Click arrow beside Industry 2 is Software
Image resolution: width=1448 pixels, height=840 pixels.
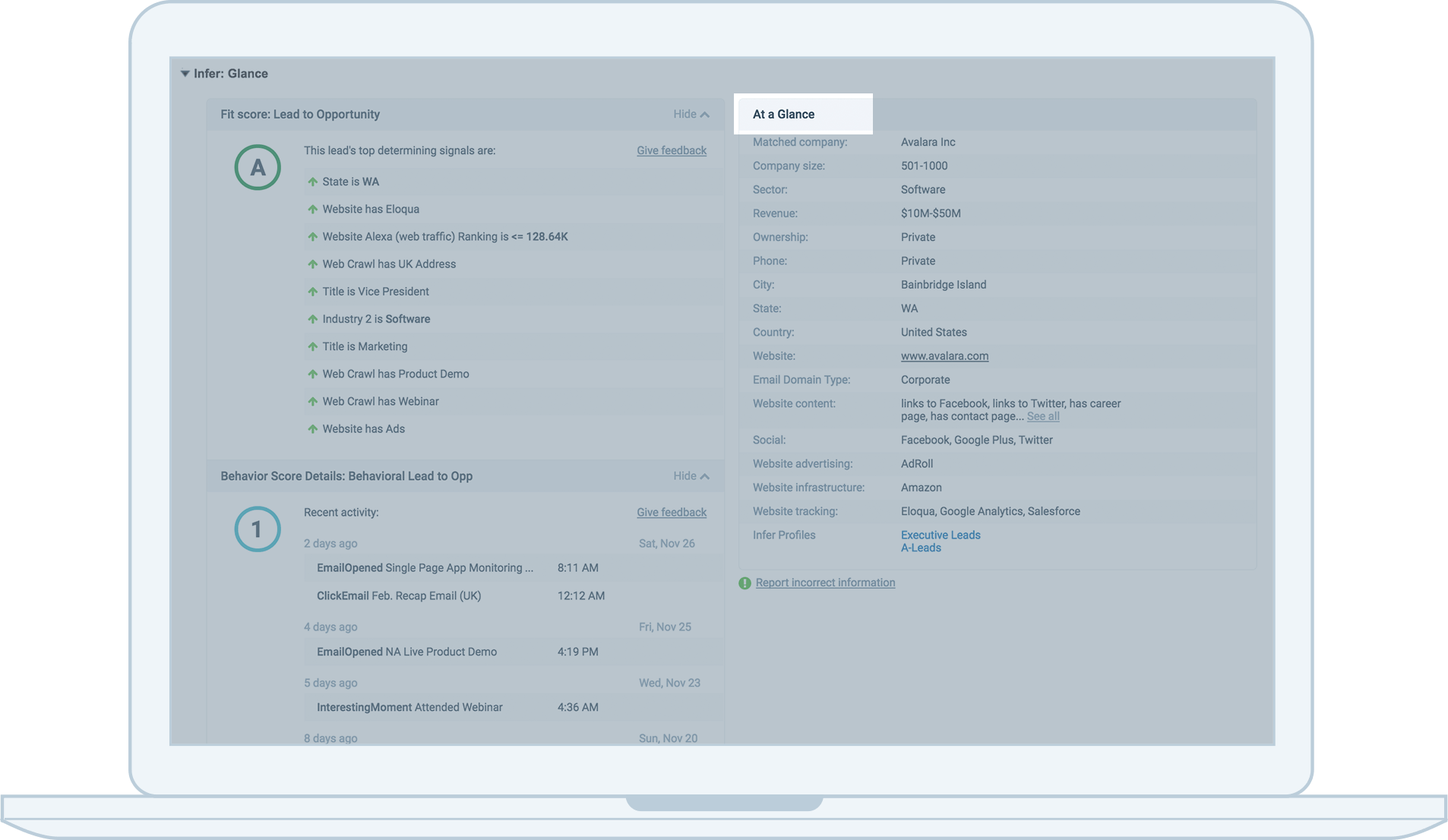pyautogui.click(x=312, y=319)
